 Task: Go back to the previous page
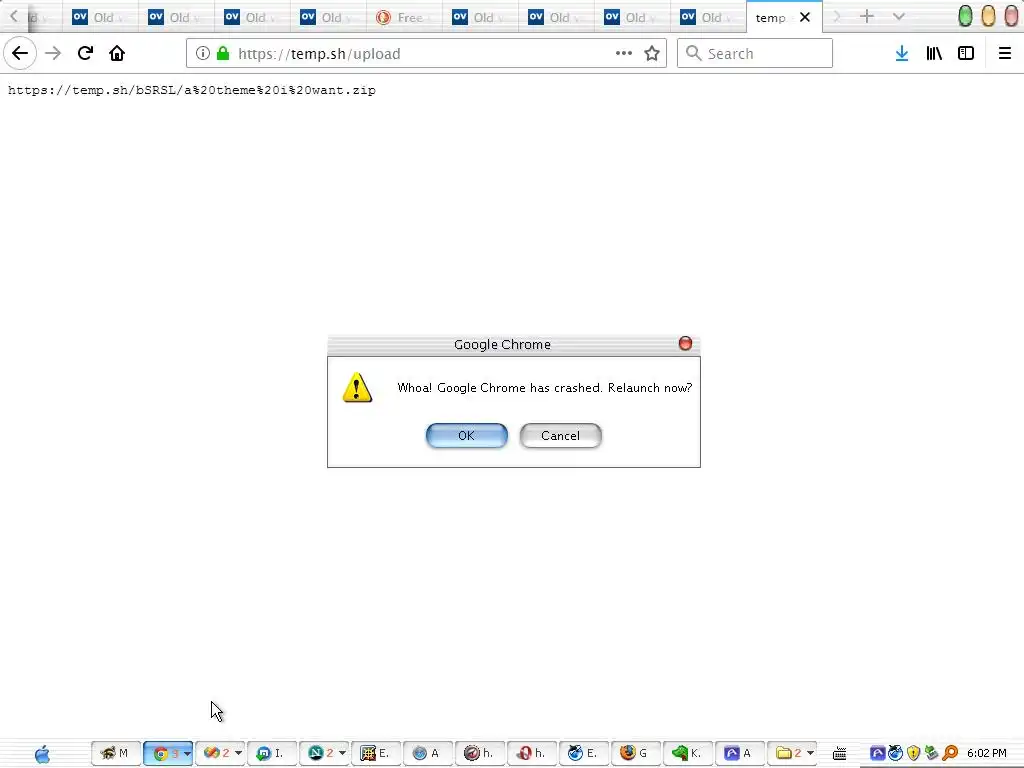(x=20, y=53)
